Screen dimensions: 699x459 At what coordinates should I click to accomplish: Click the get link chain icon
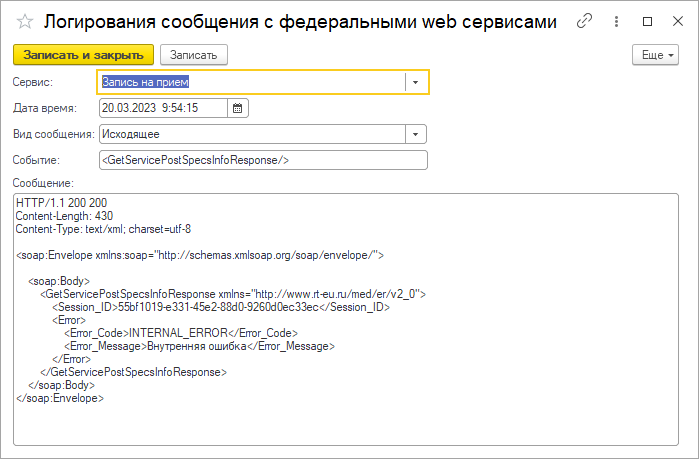pyautogui.click(x=585, y=20)
